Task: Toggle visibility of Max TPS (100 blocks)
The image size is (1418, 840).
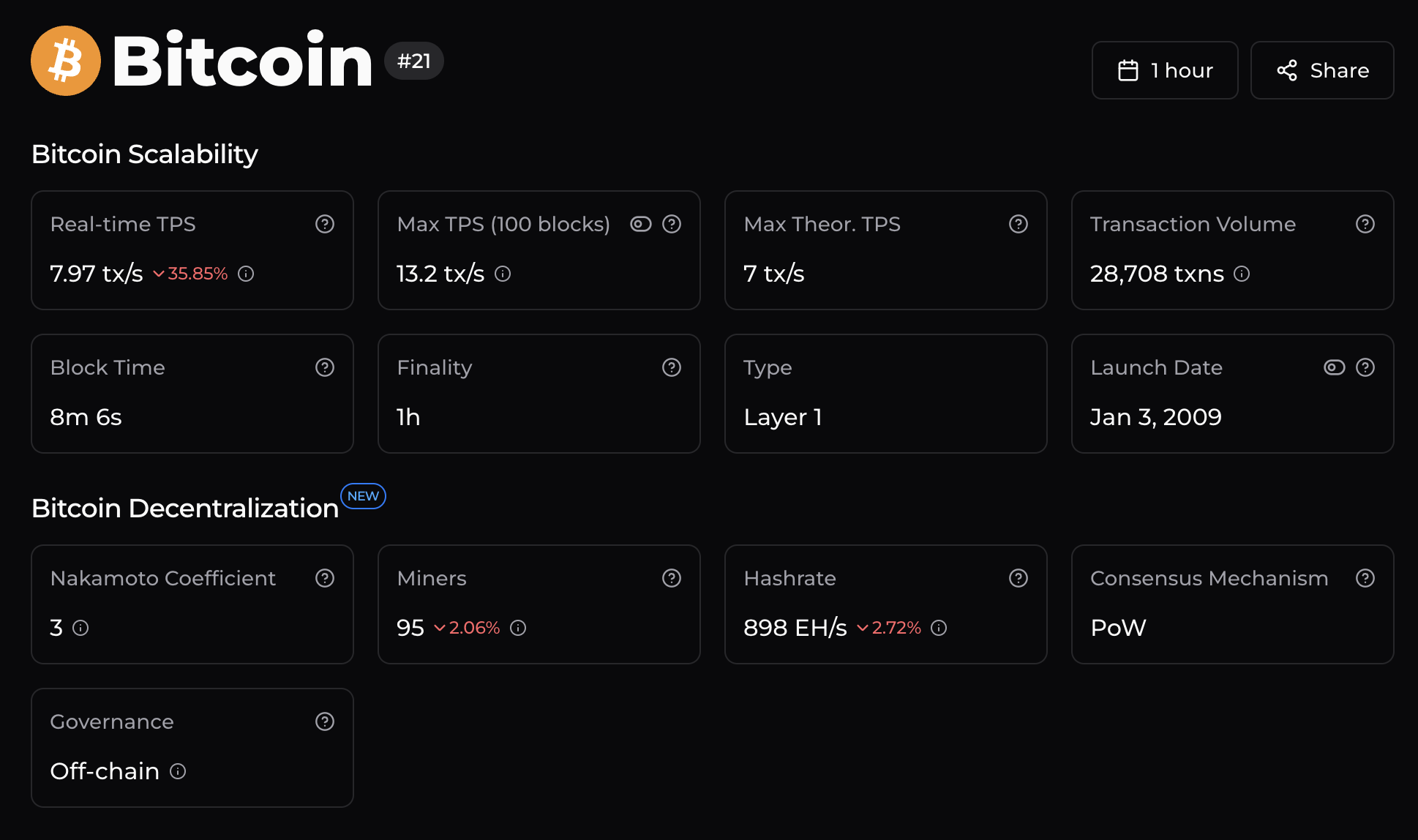Action: pyautogui.click(x=641, y=224)
